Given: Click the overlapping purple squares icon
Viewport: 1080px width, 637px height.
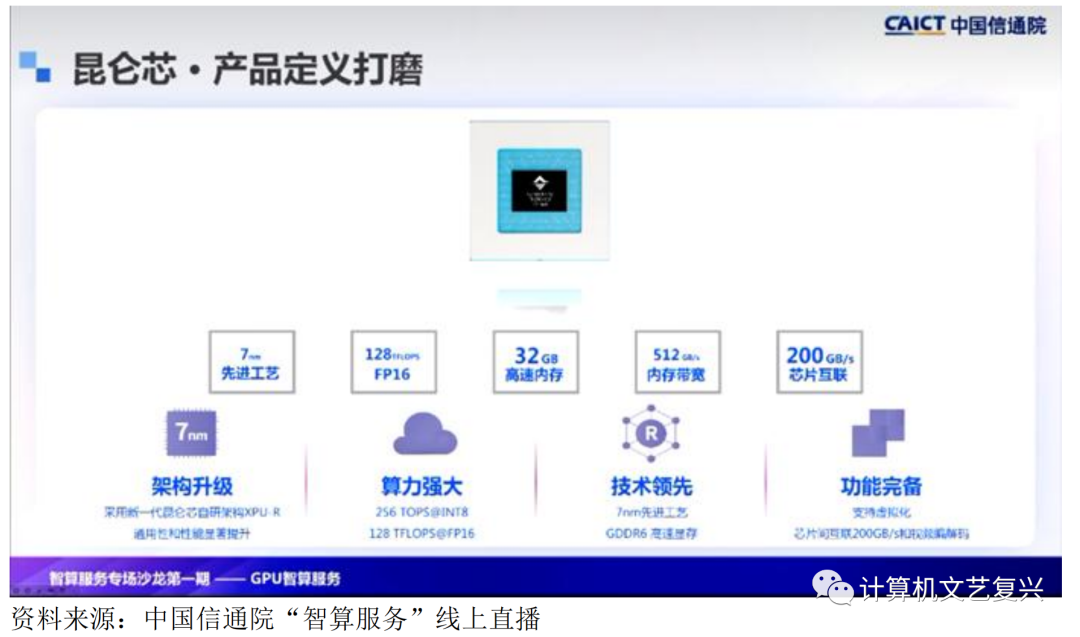Looking at the screenshot, I should 878,433.
